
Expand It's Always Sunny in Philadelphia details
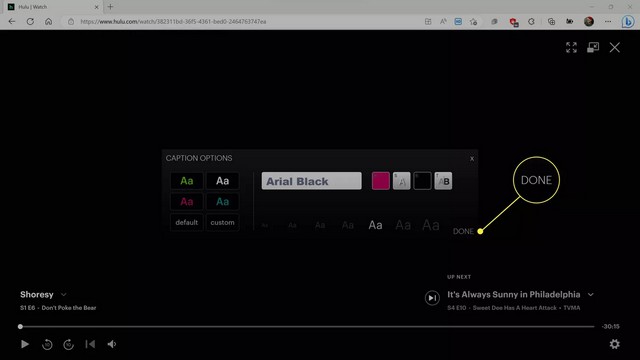click(x=591, y=295)
